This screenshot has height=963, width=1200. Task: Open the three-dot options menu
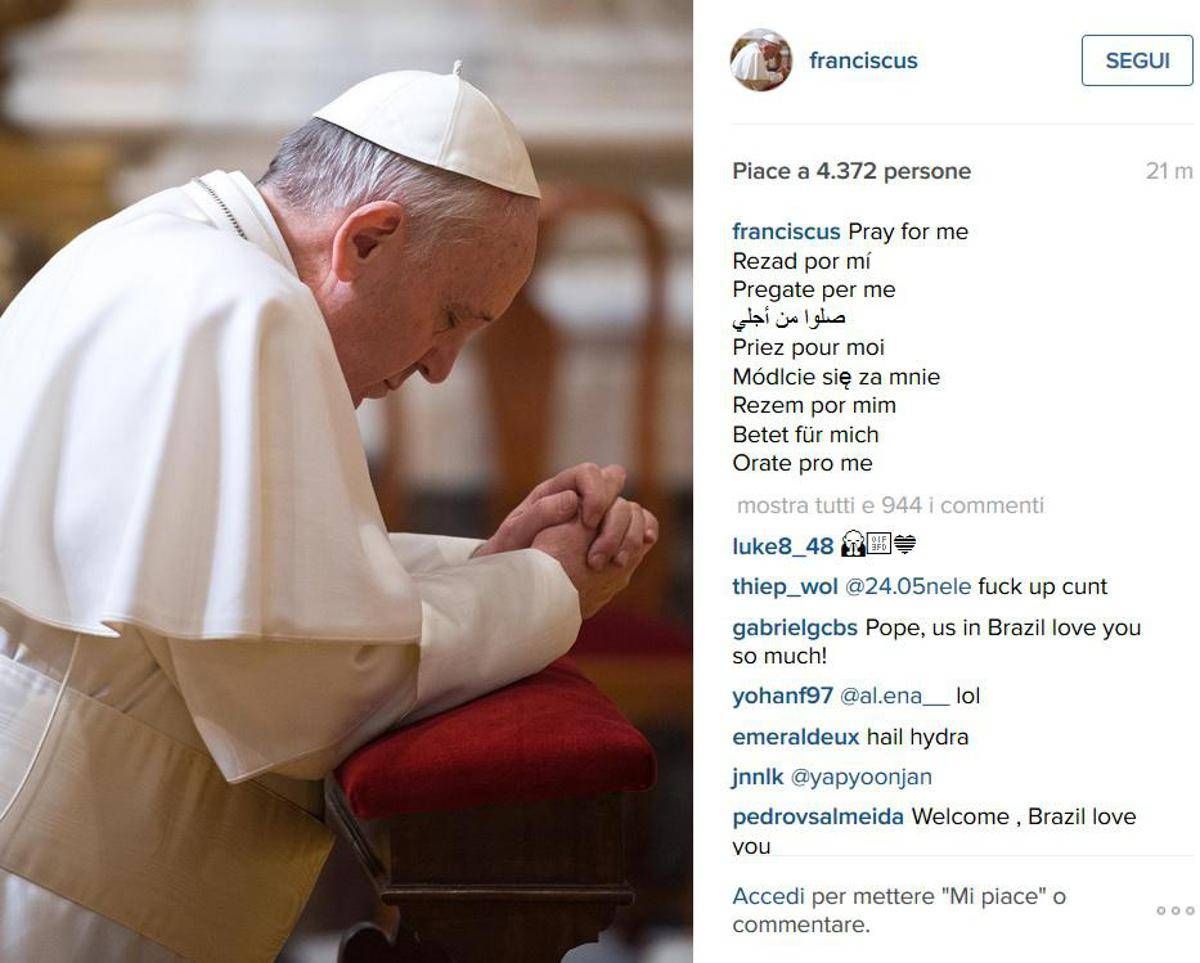tap(1175, 910)
